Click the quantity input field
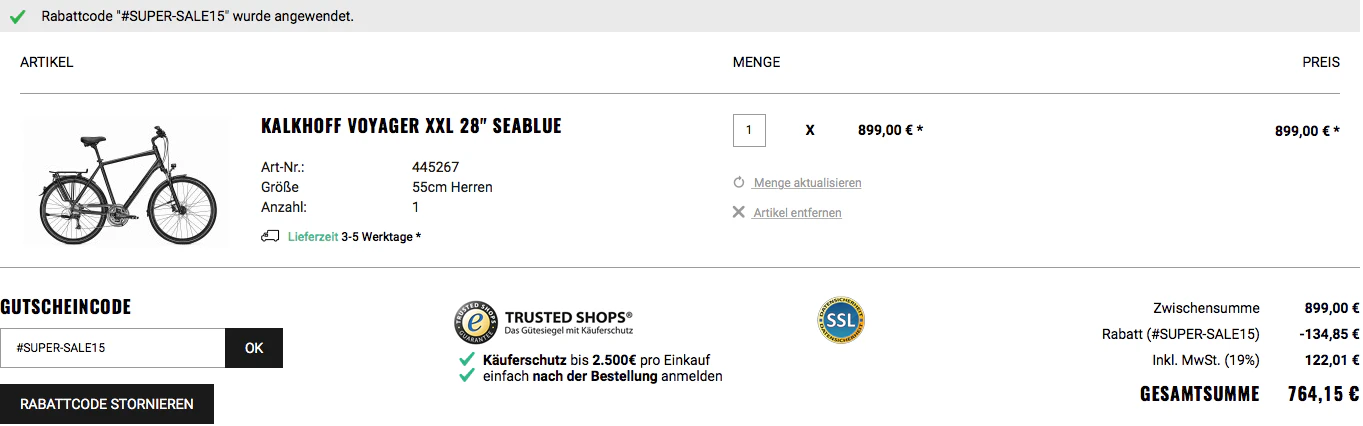The image size is (1363, 426). point(749,130)
